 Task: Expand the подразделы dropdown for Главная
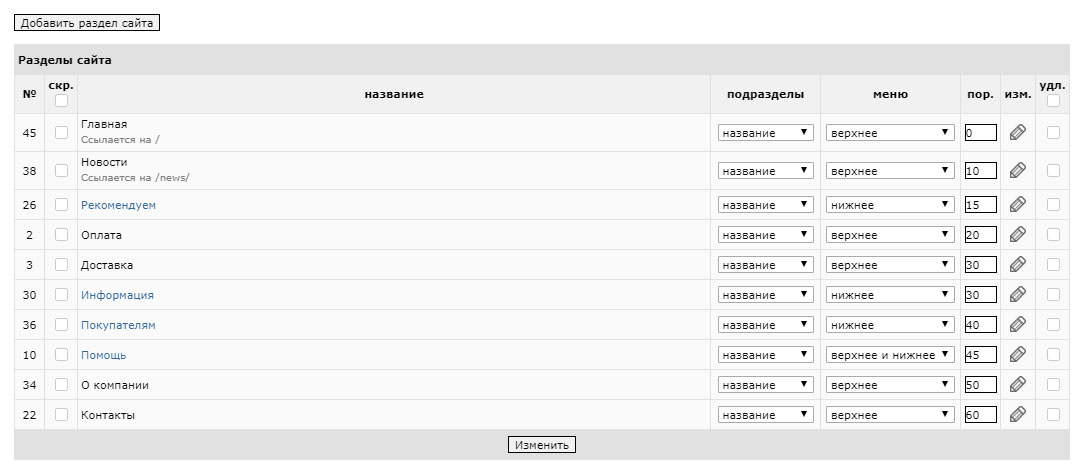[x=765, y=133]
